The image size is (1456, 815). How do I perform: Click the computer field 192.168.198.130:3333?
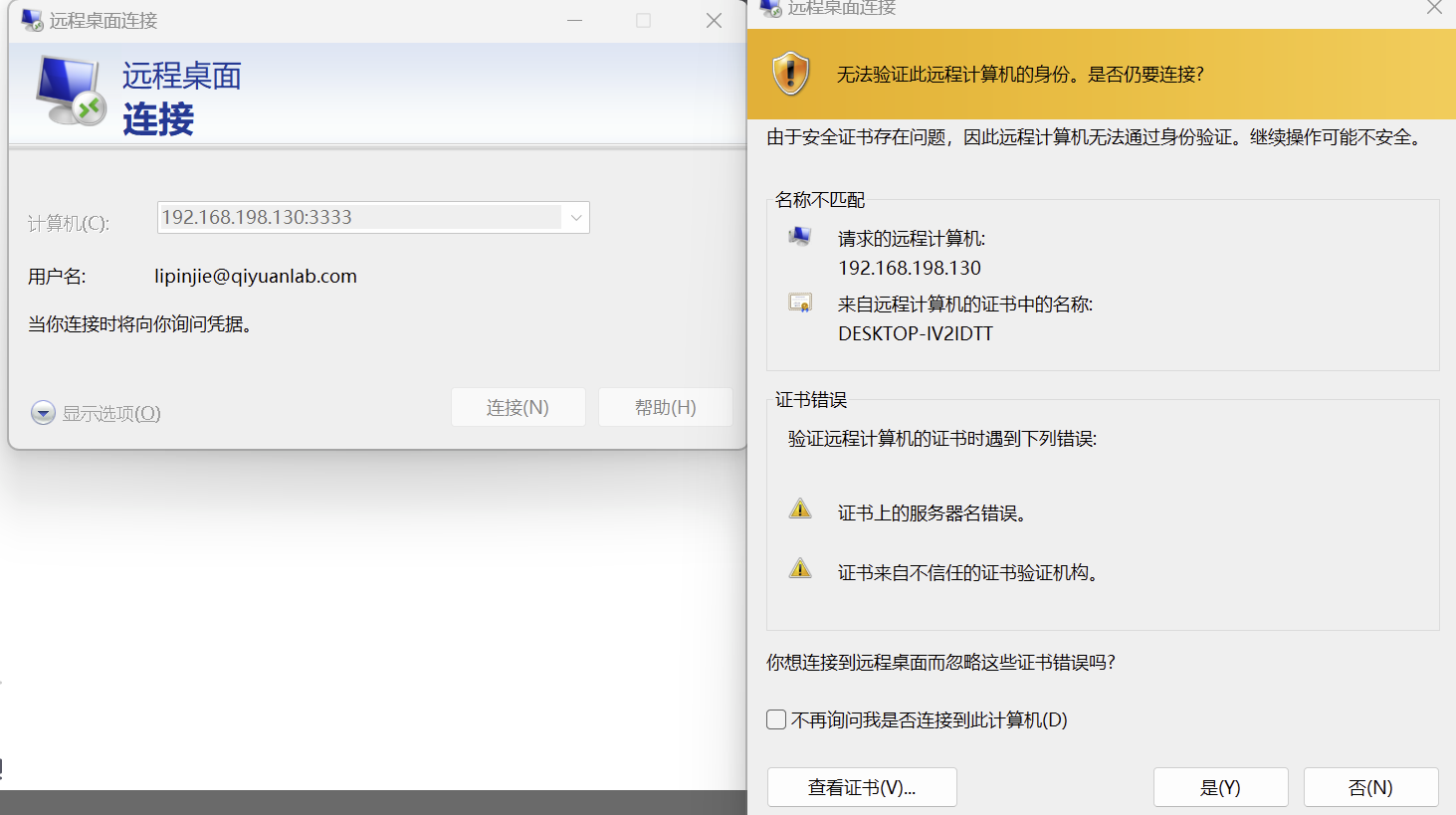373,218
